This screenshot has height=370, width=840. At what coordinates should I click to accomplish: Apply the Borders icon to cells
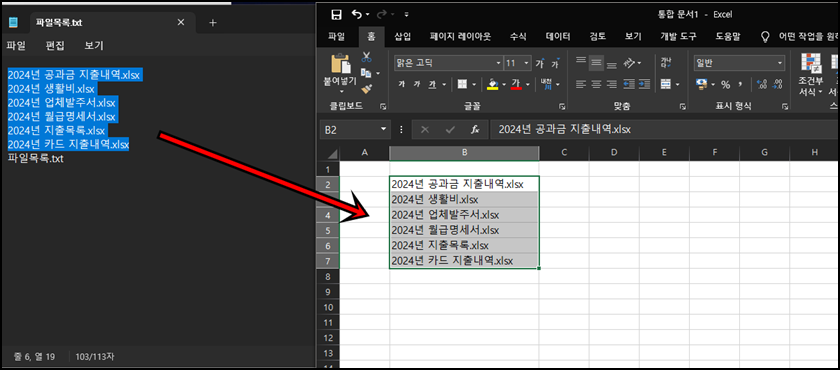461,84
